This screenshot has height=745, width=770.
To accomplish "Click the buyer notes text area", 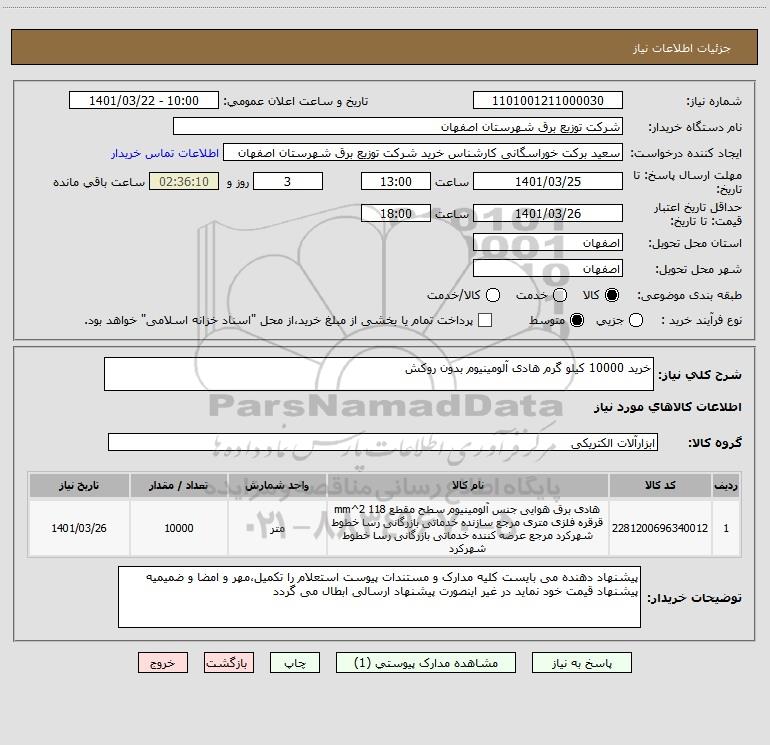I will pyautogui.click(x=379, y=597).
